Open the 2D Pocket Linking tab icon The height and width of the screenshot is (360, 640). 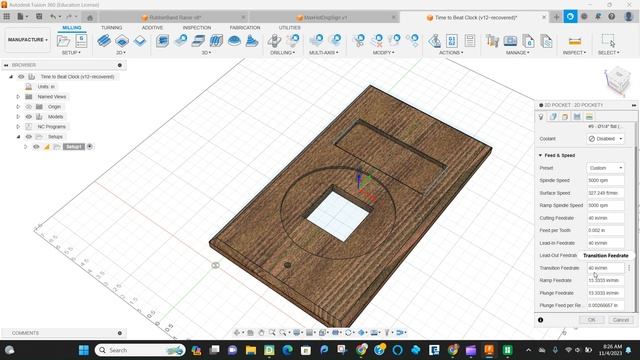pos(589,117)
